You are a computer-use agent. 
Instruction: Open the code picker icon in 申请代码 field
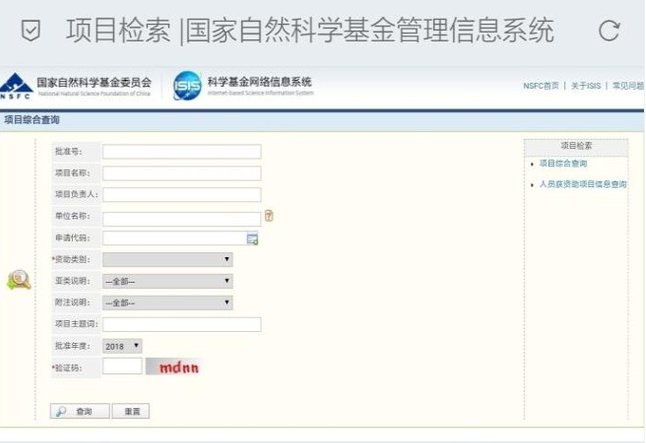coord(252,239)
